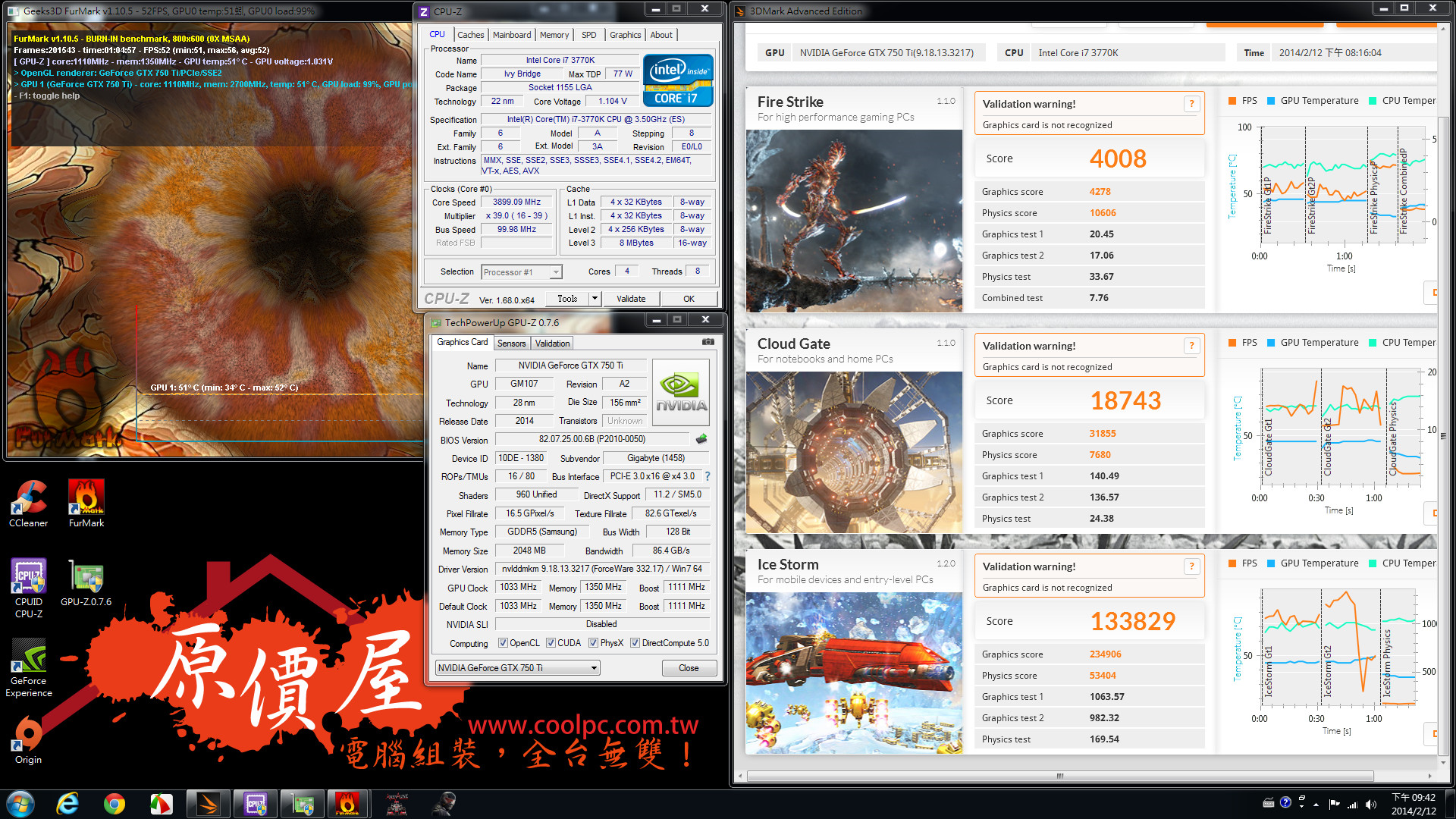Click the Ice Storm validation help icon
Image resolution: width=1456 pixels, height=819 pixels.
[1191, 566]
